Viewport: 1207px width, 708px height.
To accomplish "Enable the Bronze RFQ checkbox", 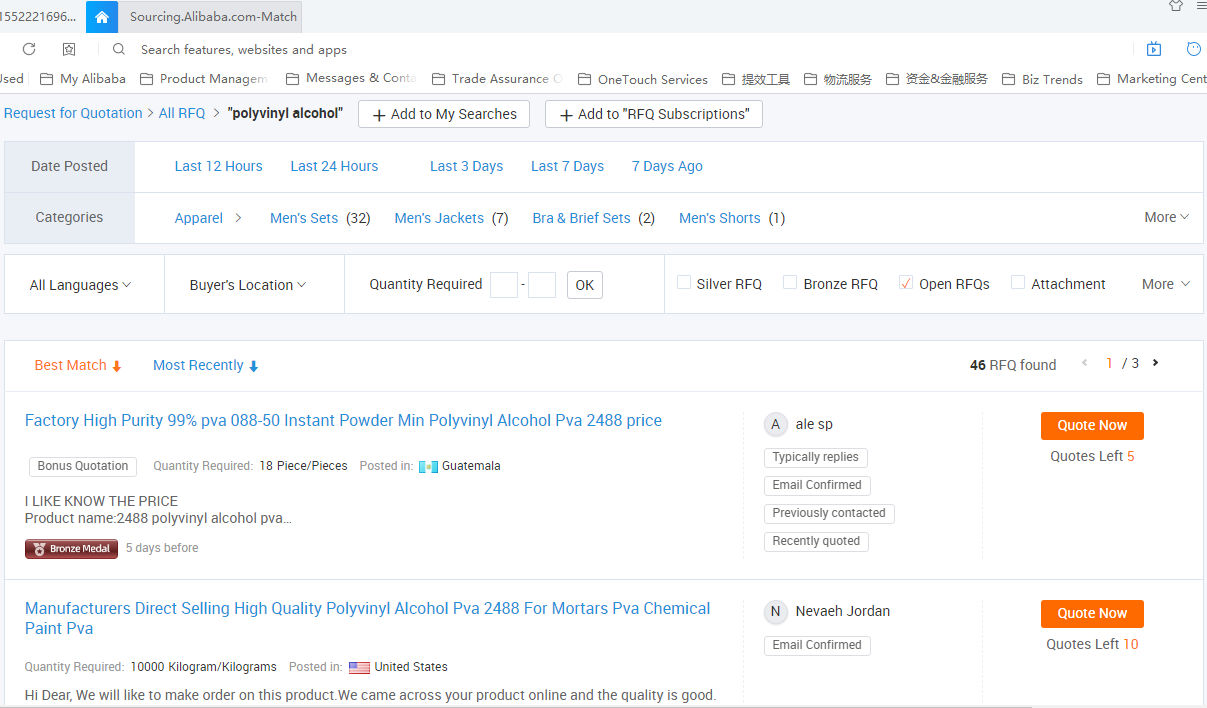I will (x=790, y=283).
